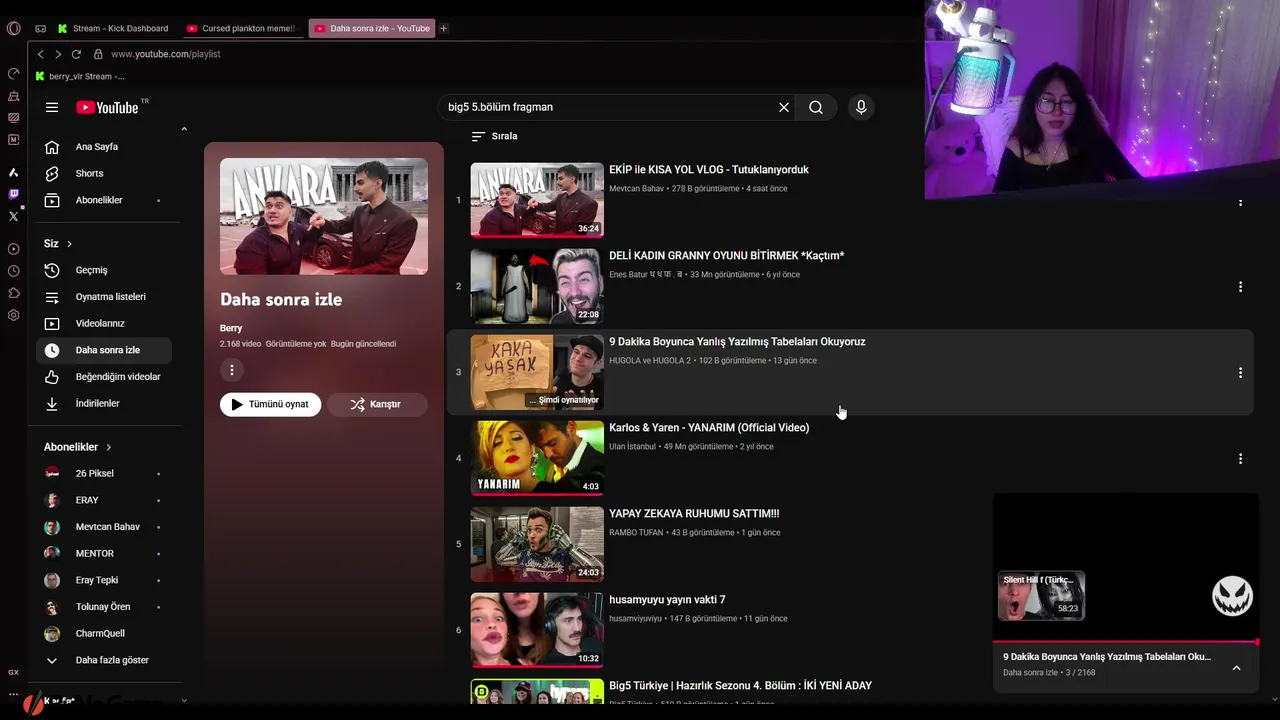This screenshot has height=720, width=1280.
Task: Expand Daha fazla göster in subscriptions
Action: pos(97,660)
